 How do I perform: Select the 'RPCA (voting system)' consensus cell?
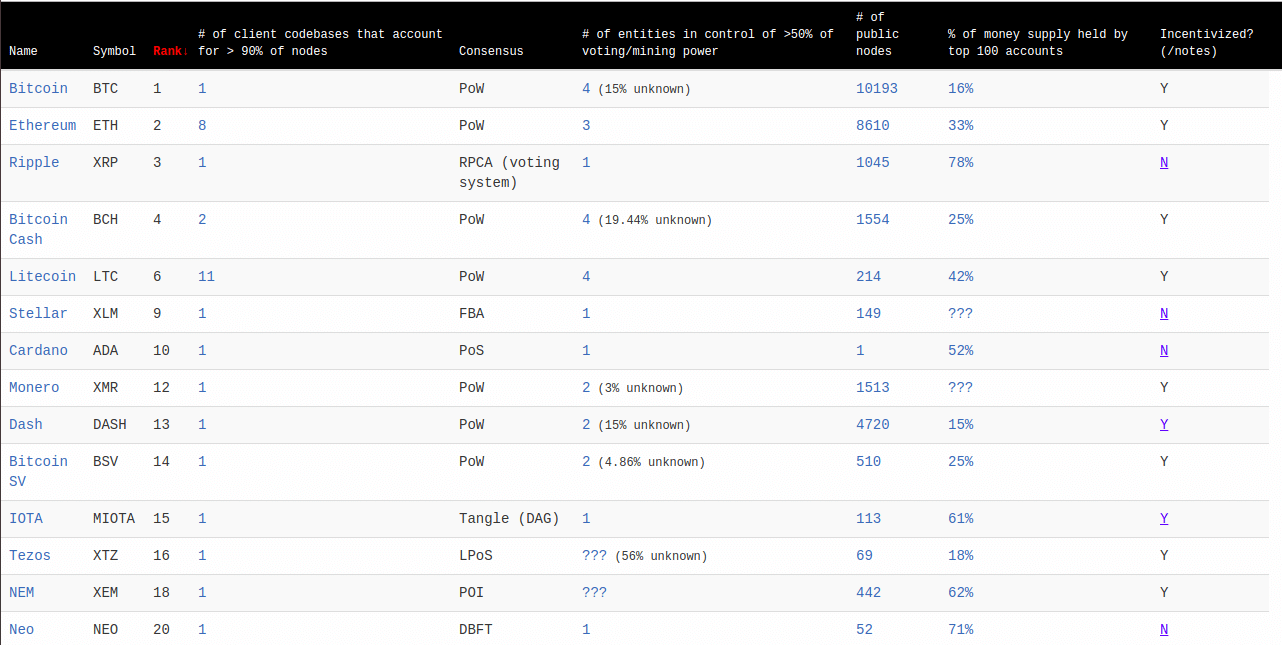tap(509, 172)
